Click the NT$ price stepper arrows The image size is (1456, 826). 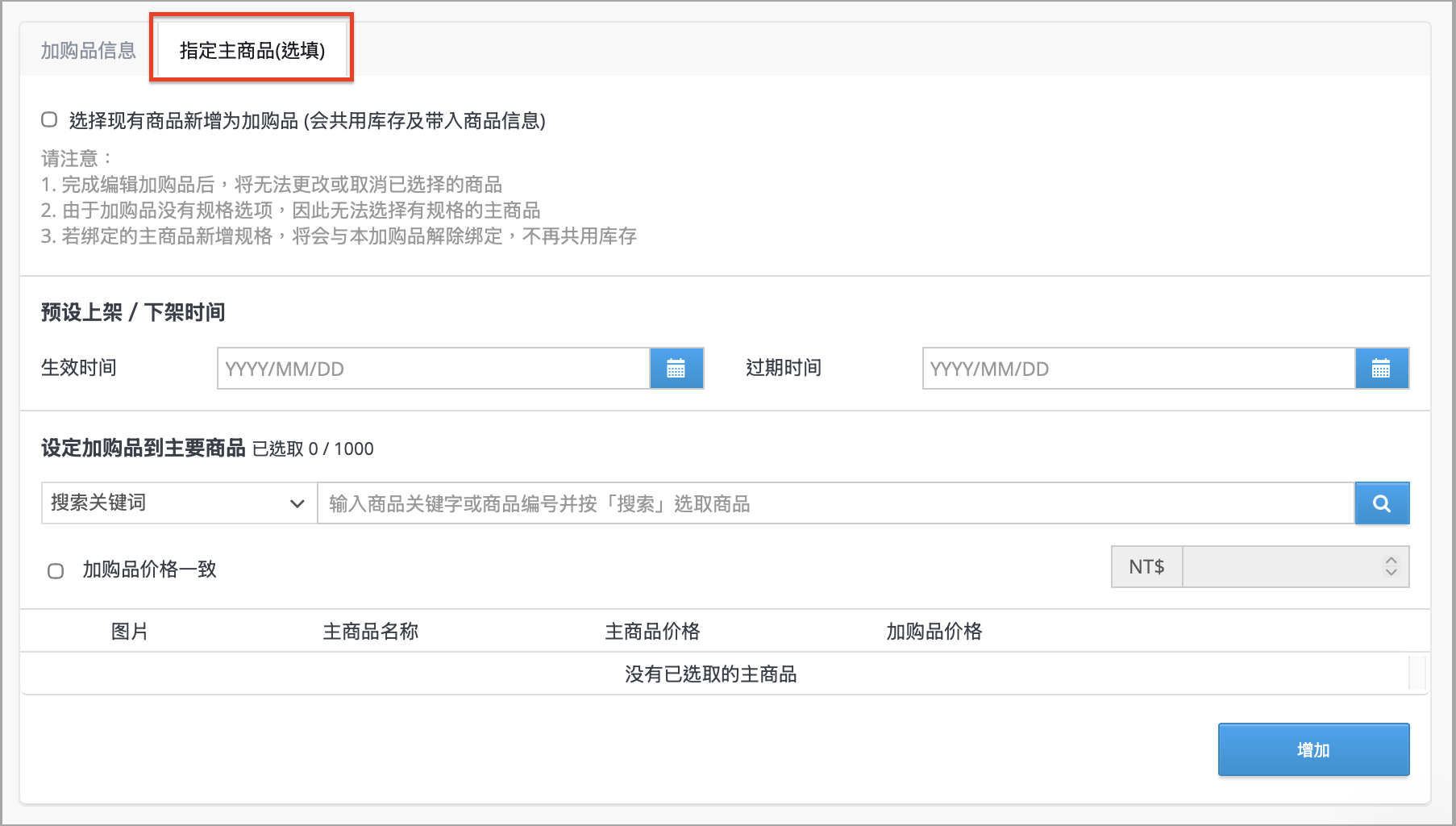pos(1391,567)
